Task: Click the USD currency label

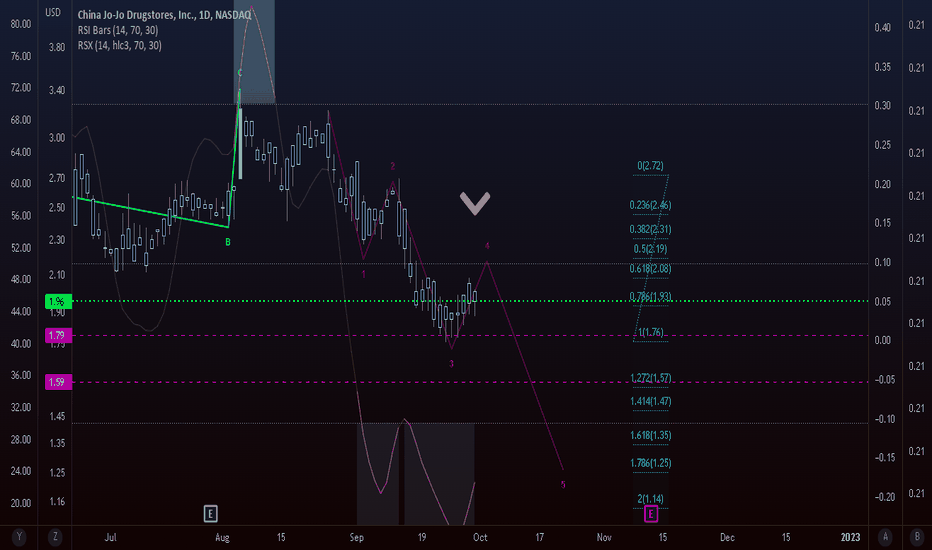Action: [53, 12]
